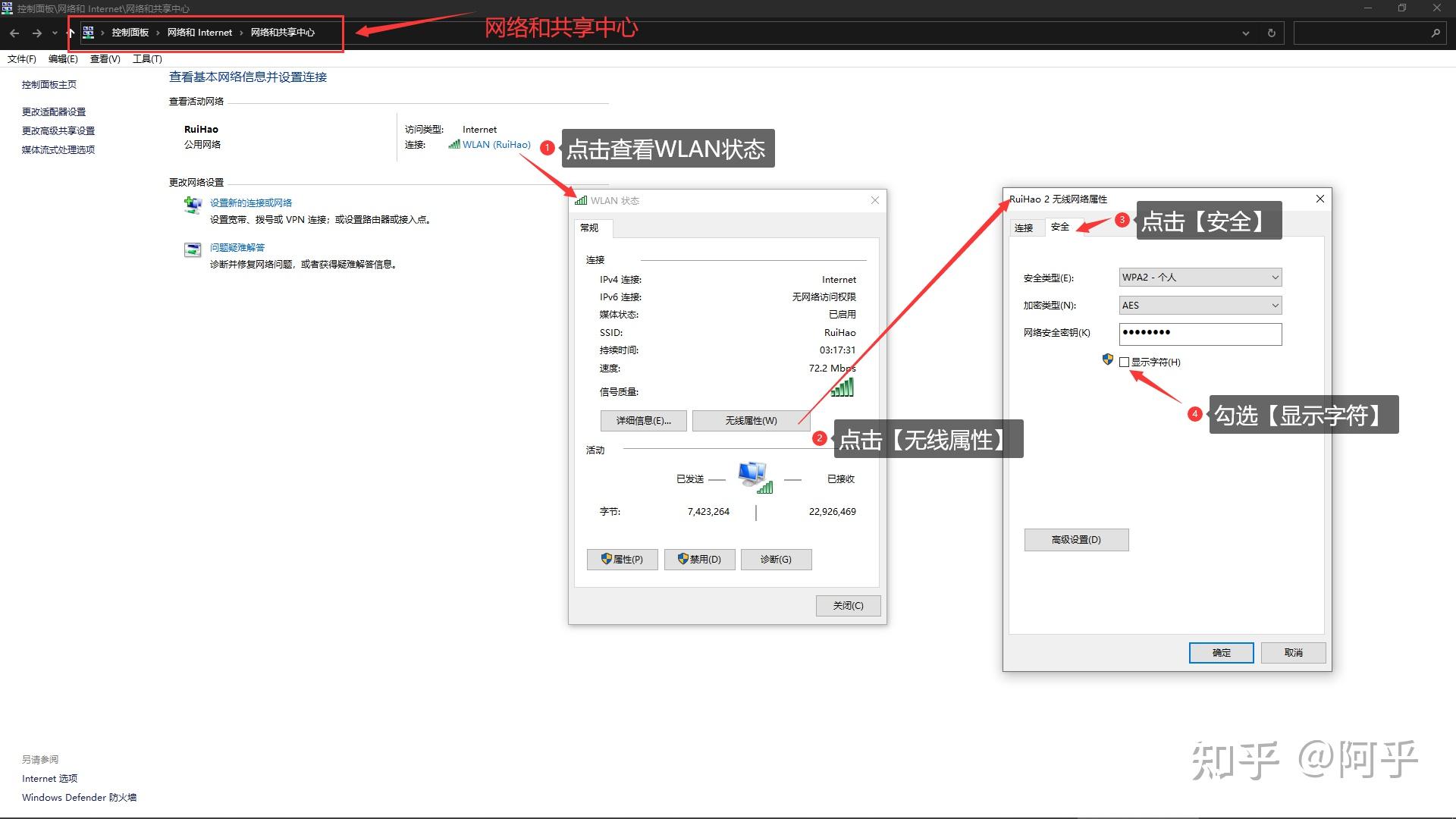The height and width of the screenshot is (819, 1456).
Task: Close the RuiHao 2 无线网络属性 dialog
Action: (1320, 199)
